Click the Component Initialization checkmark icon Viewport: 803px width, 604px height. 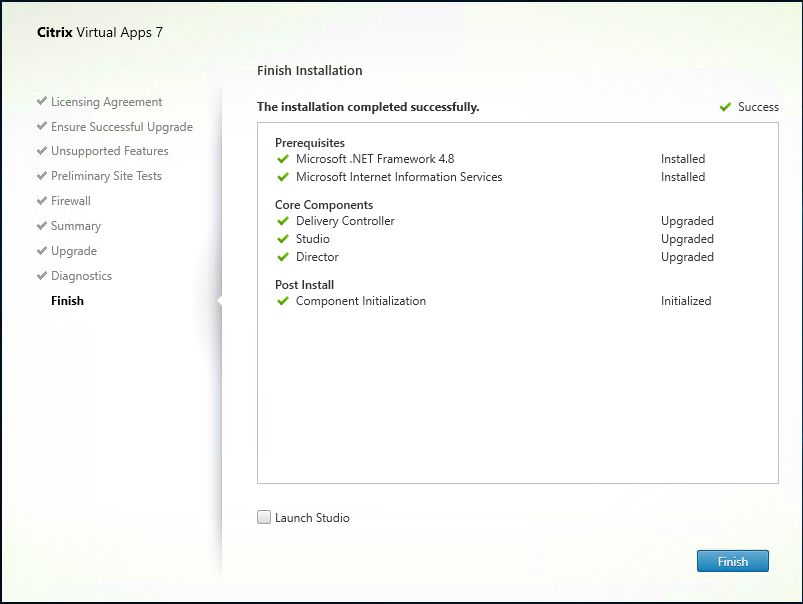(283, 301)
